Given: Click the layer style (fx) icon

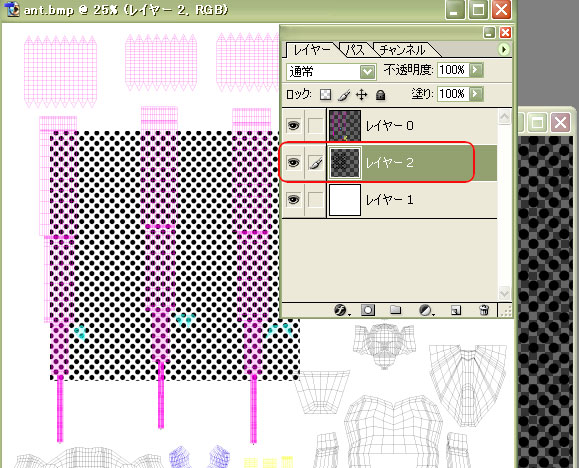Looking at the screenshot, I should 341,310.
